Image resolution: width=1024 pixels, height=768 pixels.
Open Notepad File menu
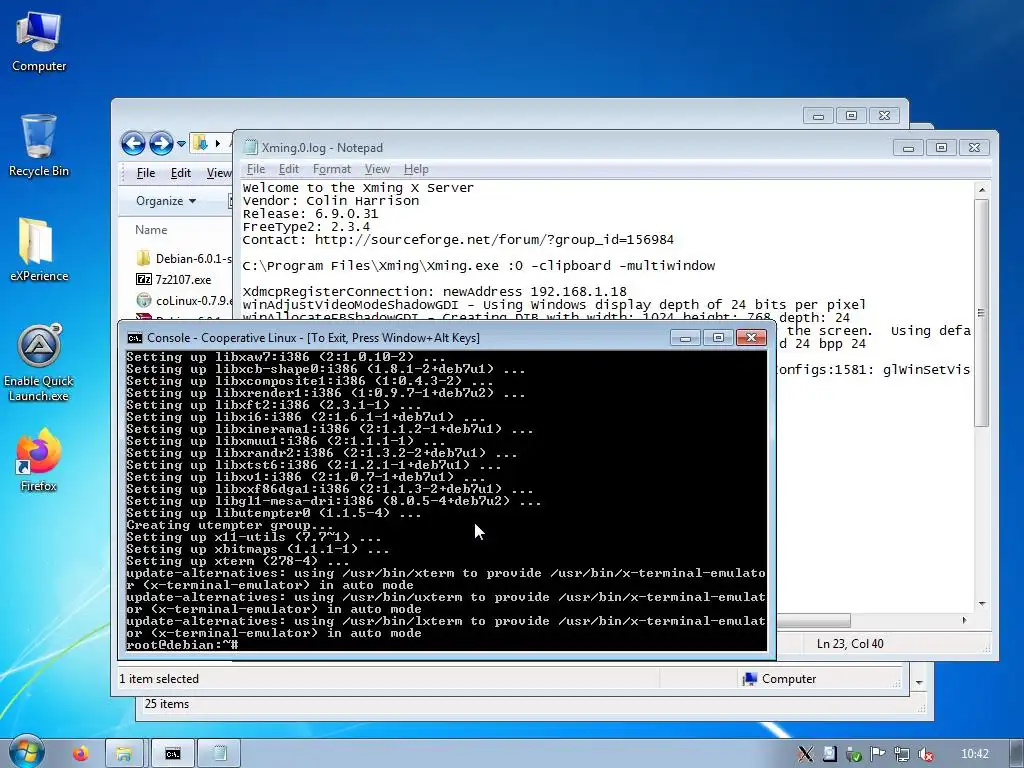coord(256,169)
